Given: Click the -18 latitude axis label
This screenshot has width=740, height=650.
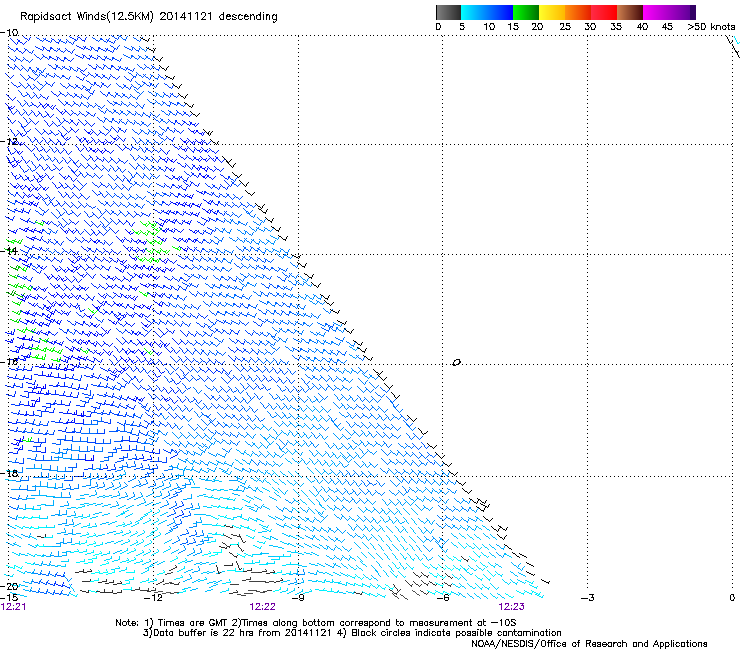Looking at the screenshot, I should (9, 473).
